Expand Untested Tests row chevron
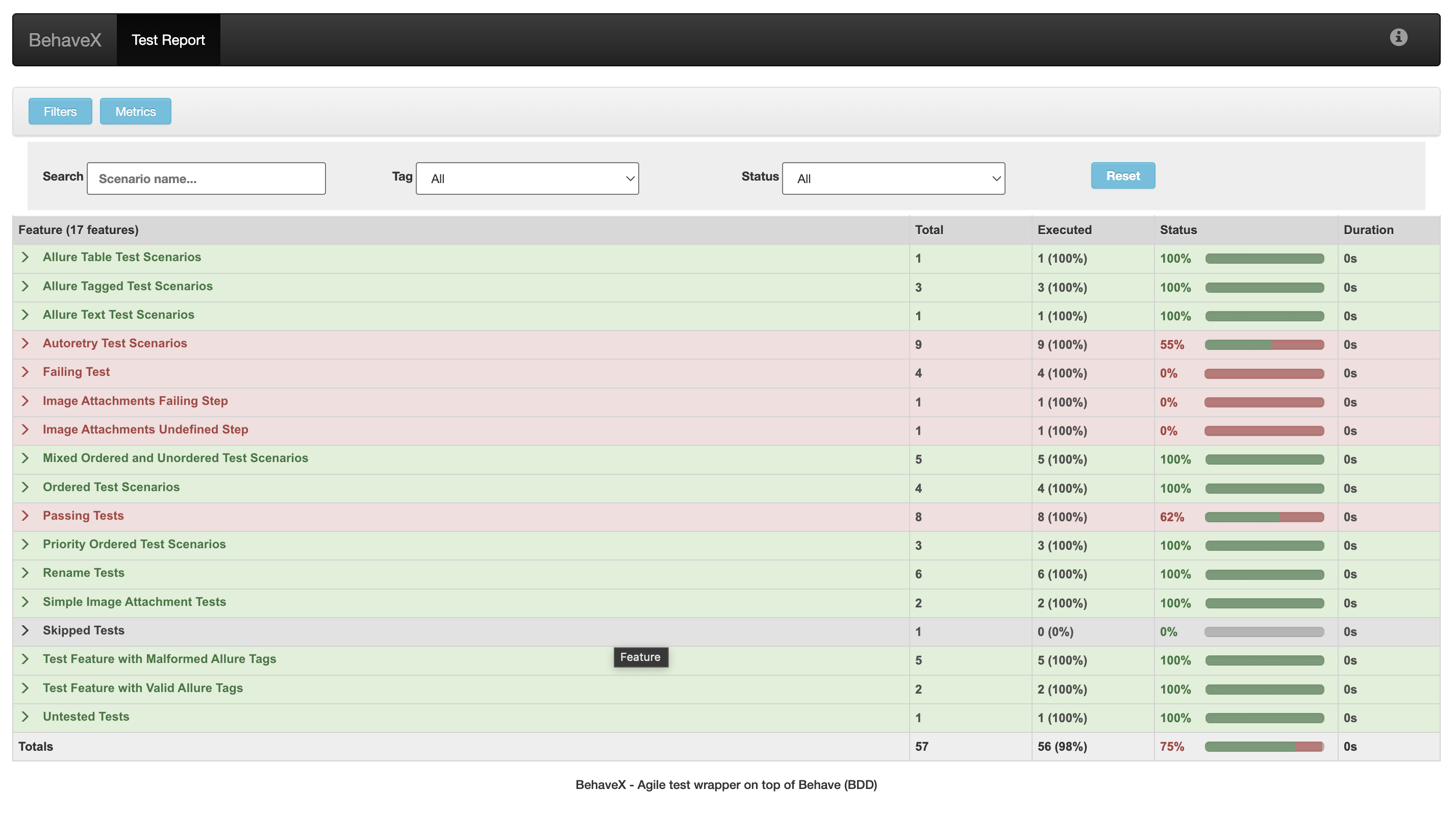This screenshot has width=1456, height=816. 25,717
